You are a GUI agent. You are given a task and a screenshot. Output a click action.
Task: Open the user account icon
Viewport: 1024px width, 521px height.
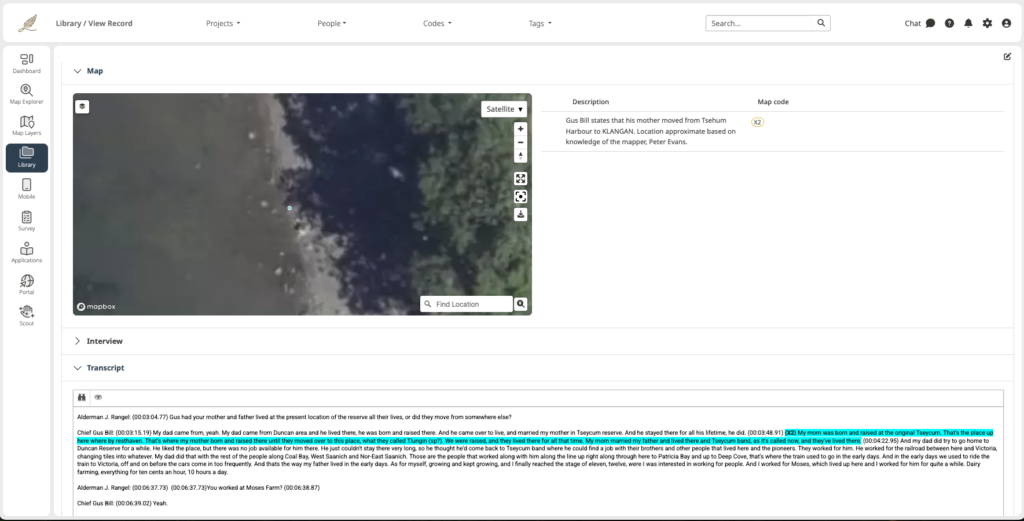pyautogui.click(x=1006, y=23)
